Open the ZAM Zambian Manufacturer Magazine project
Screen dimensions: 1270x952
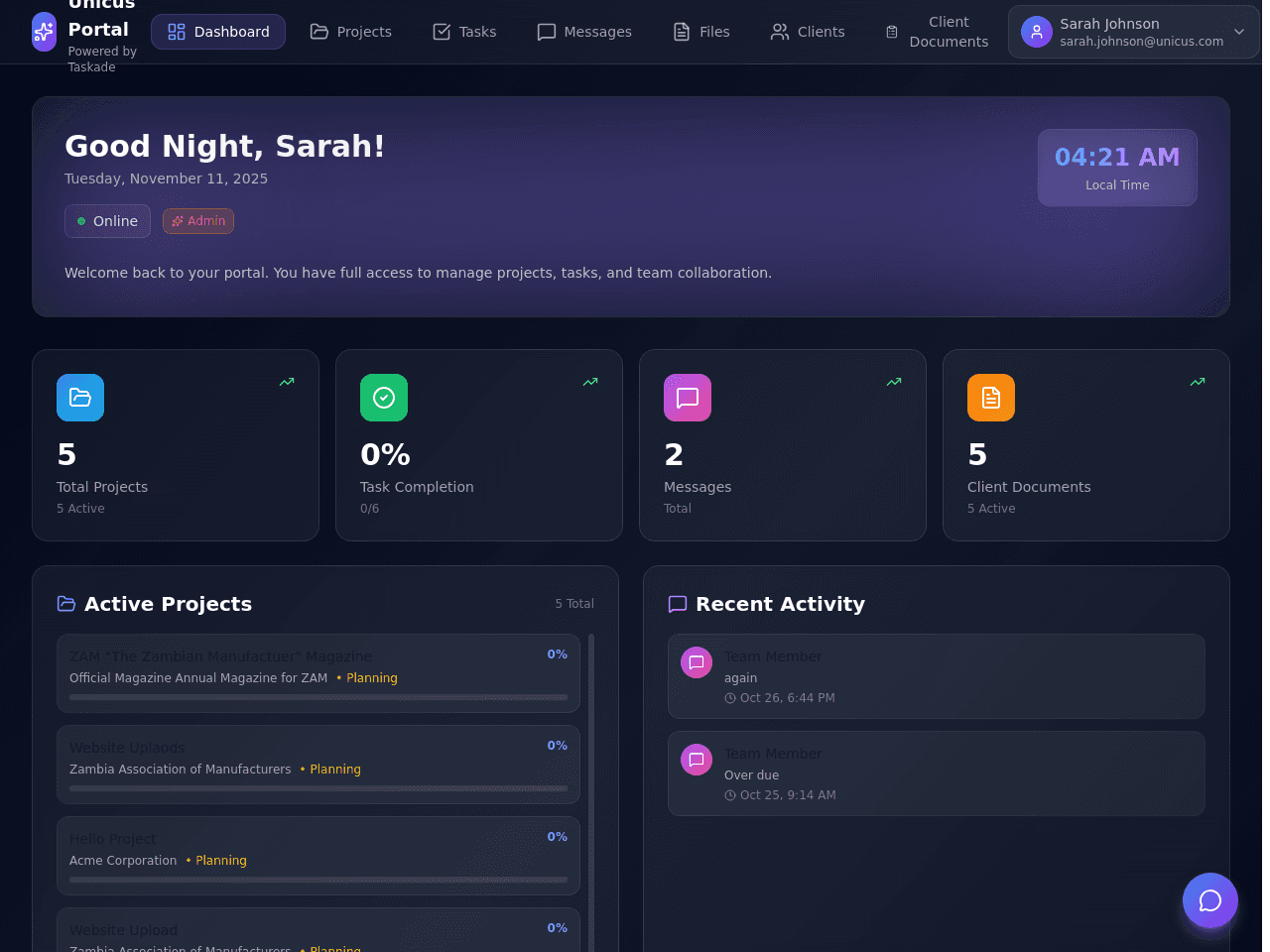coord(318,673)
